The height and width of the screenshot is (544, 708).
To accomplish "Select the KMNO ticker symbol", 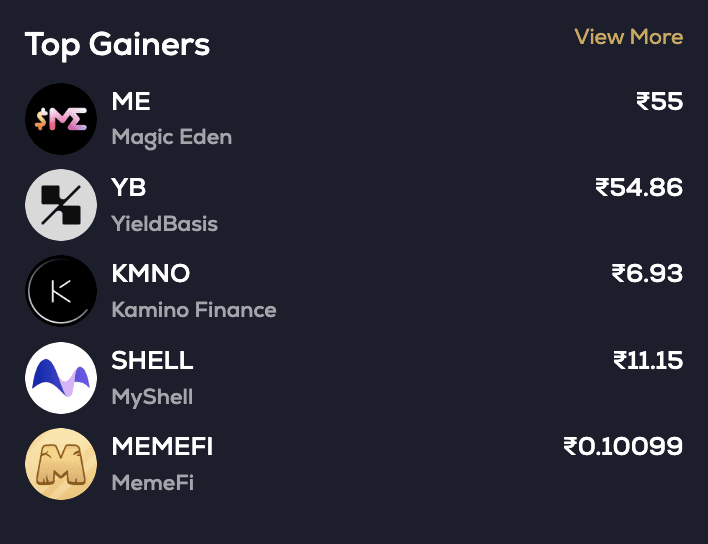I will [x=151, y=274].
